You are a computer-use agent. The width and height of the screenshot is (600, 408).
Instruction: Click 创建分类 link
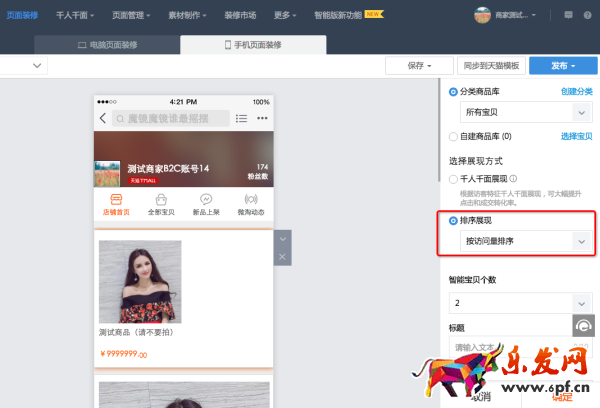pyautogui.click(x=577, y=91)
